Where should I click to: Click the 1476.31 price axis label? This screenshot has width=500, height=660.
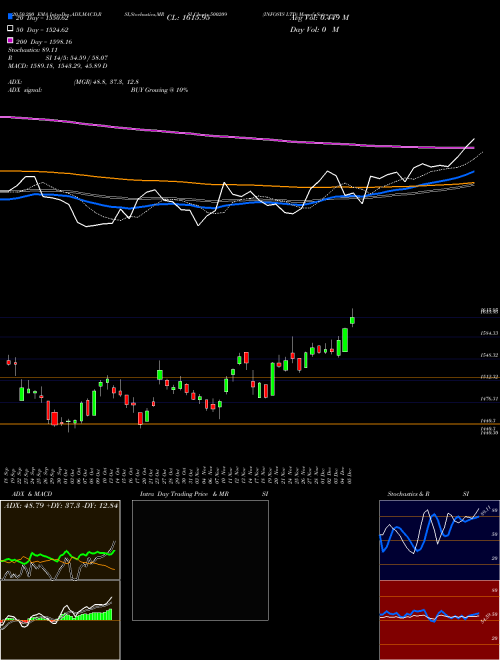point(489,399)
